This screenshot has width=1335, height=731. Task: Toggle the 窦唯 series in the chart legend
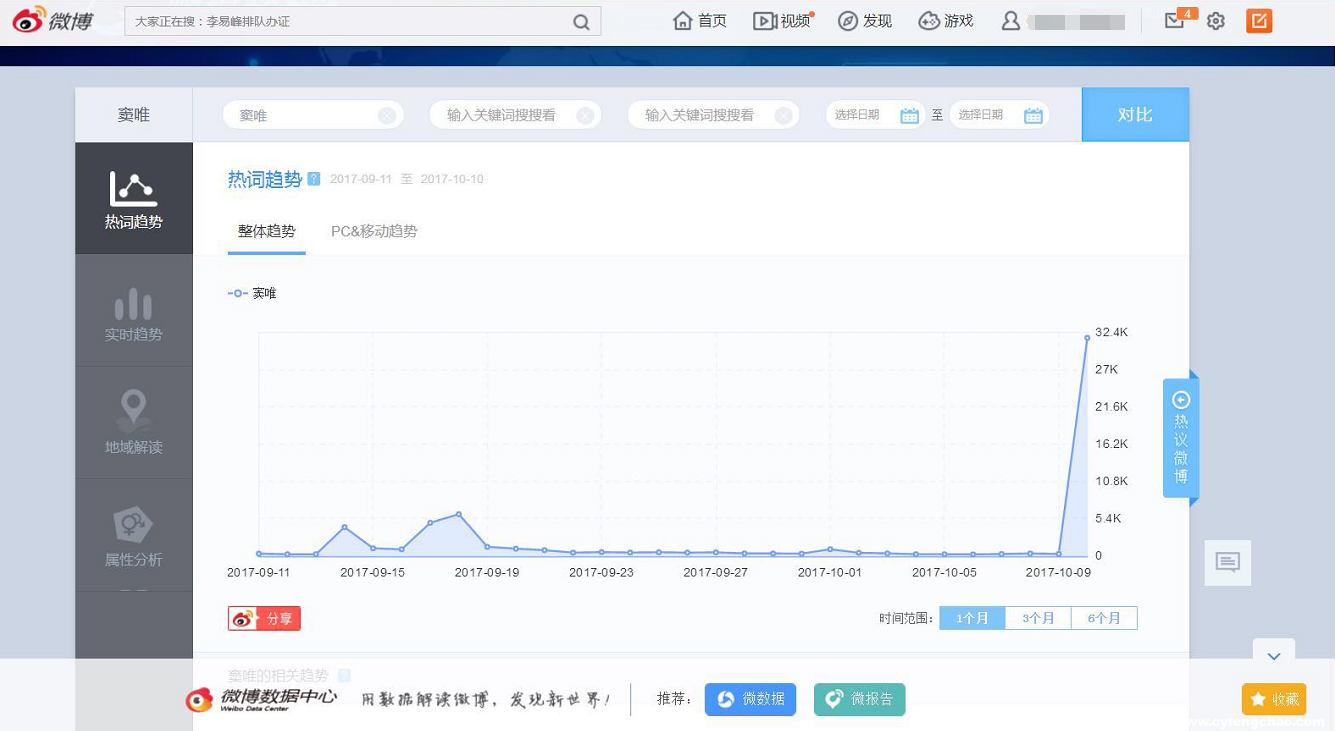(x=252, y=293)
